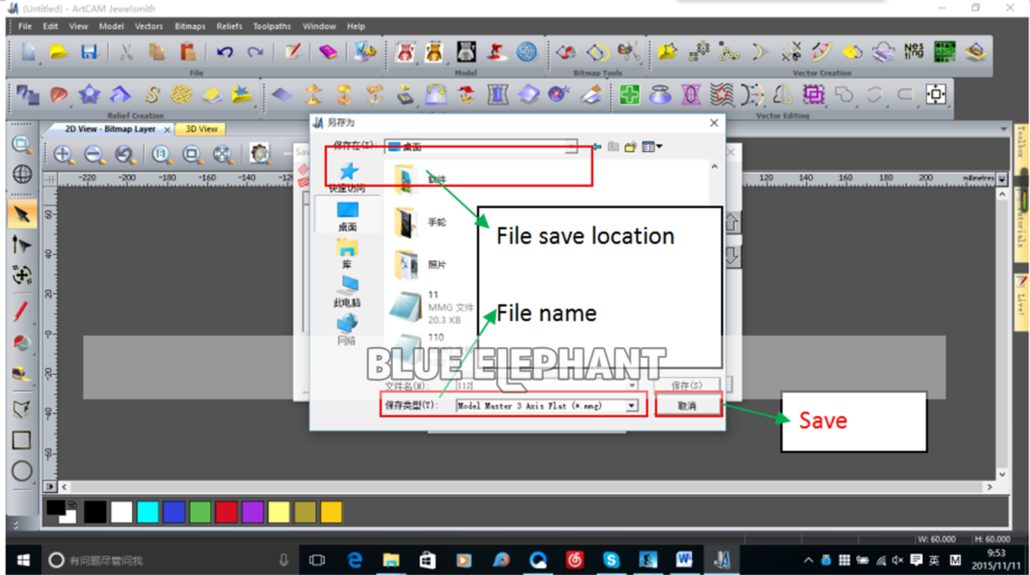Click the Transform Vectors move icon
The width and height of the screenshot is (1030, 575).
click(x=22, y=275)
